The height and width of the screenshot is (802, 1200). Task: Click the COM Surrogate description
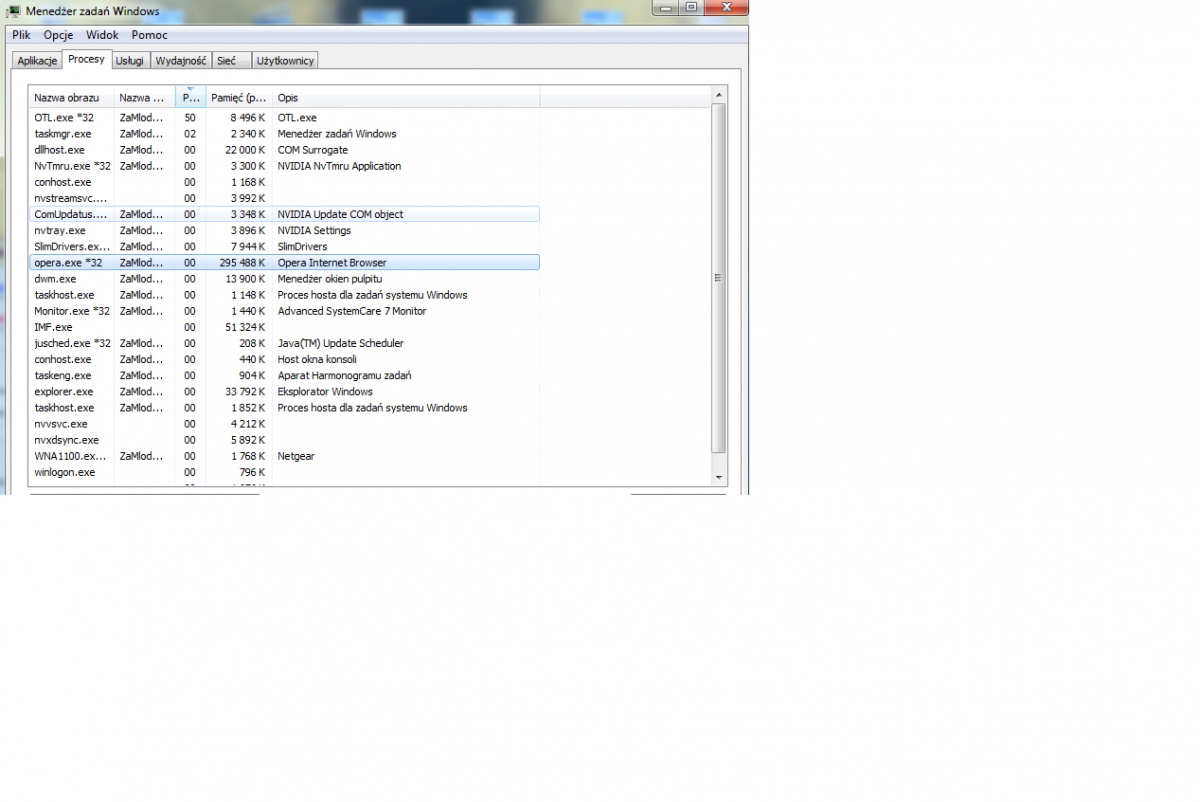(313, 150)
